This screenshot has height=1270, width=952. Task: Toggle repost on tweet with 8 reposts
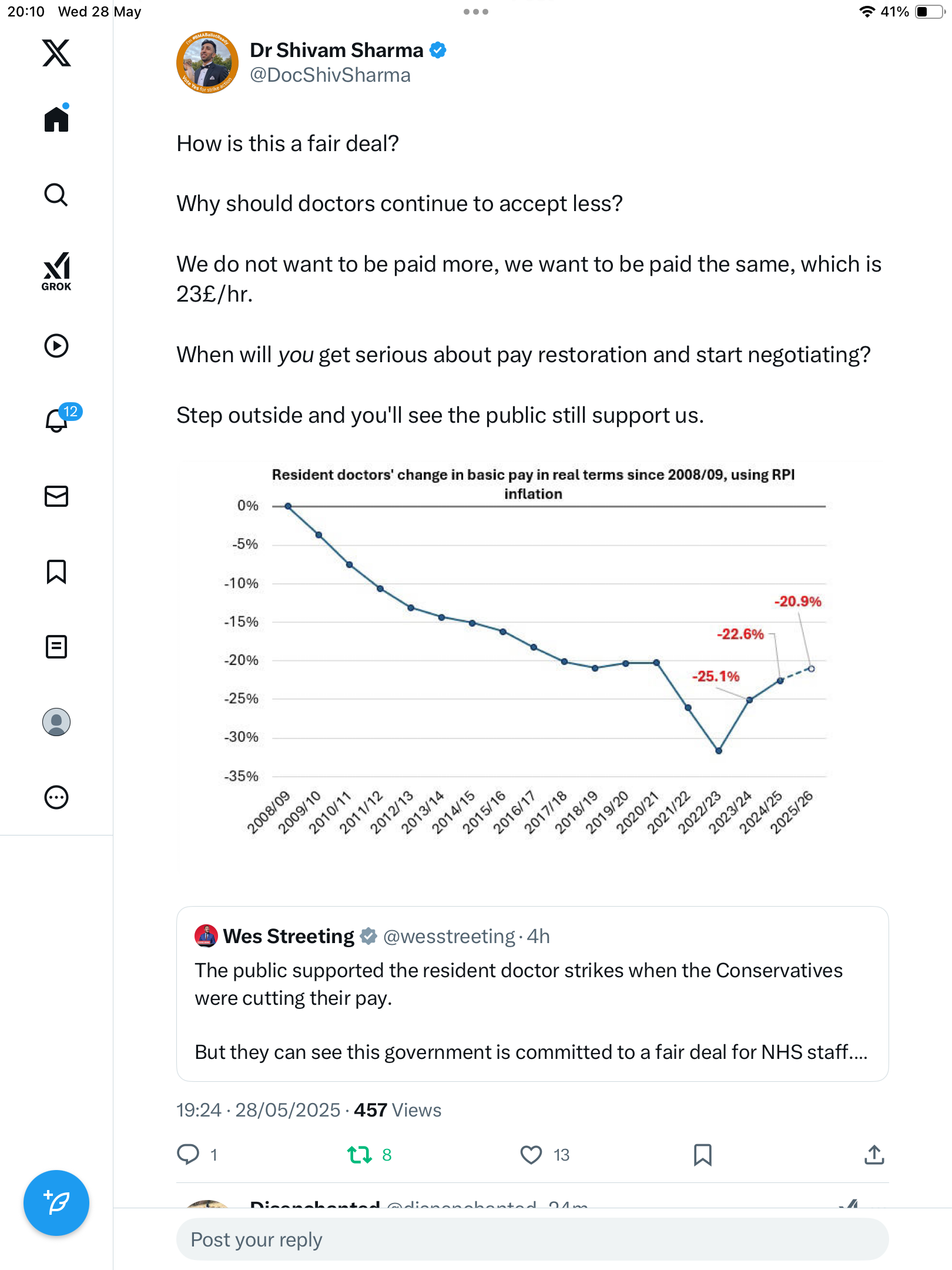coord(360,1155)
